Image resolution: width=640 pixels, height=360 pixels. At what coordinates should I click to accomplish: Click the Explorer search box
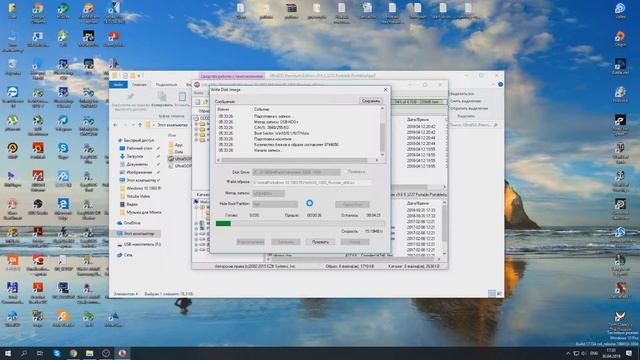point(476,125)
